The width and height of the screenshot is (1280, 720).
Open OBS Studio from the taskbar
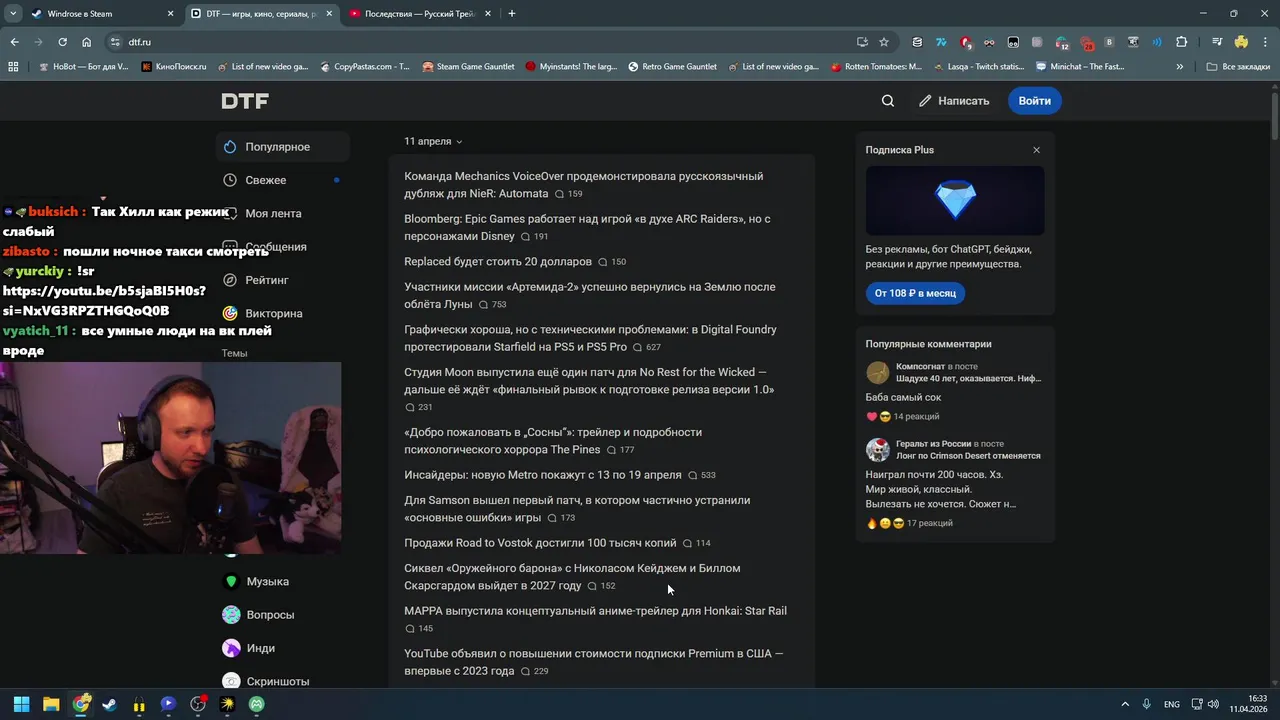[198, 704]
